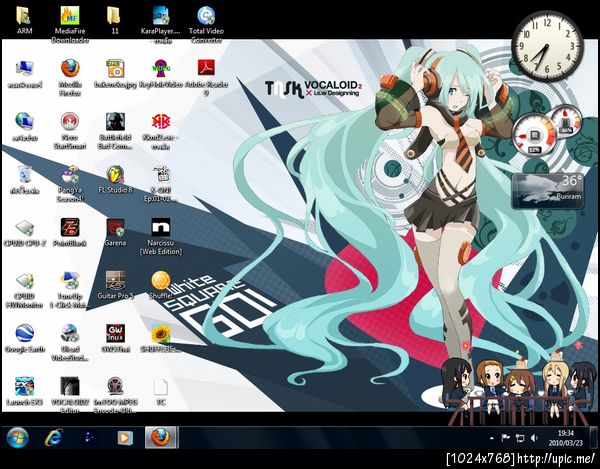Show hidden system tray icons
Image resolution: width=600 pixels, height=469 pixels.
click(x=492, y=438)
